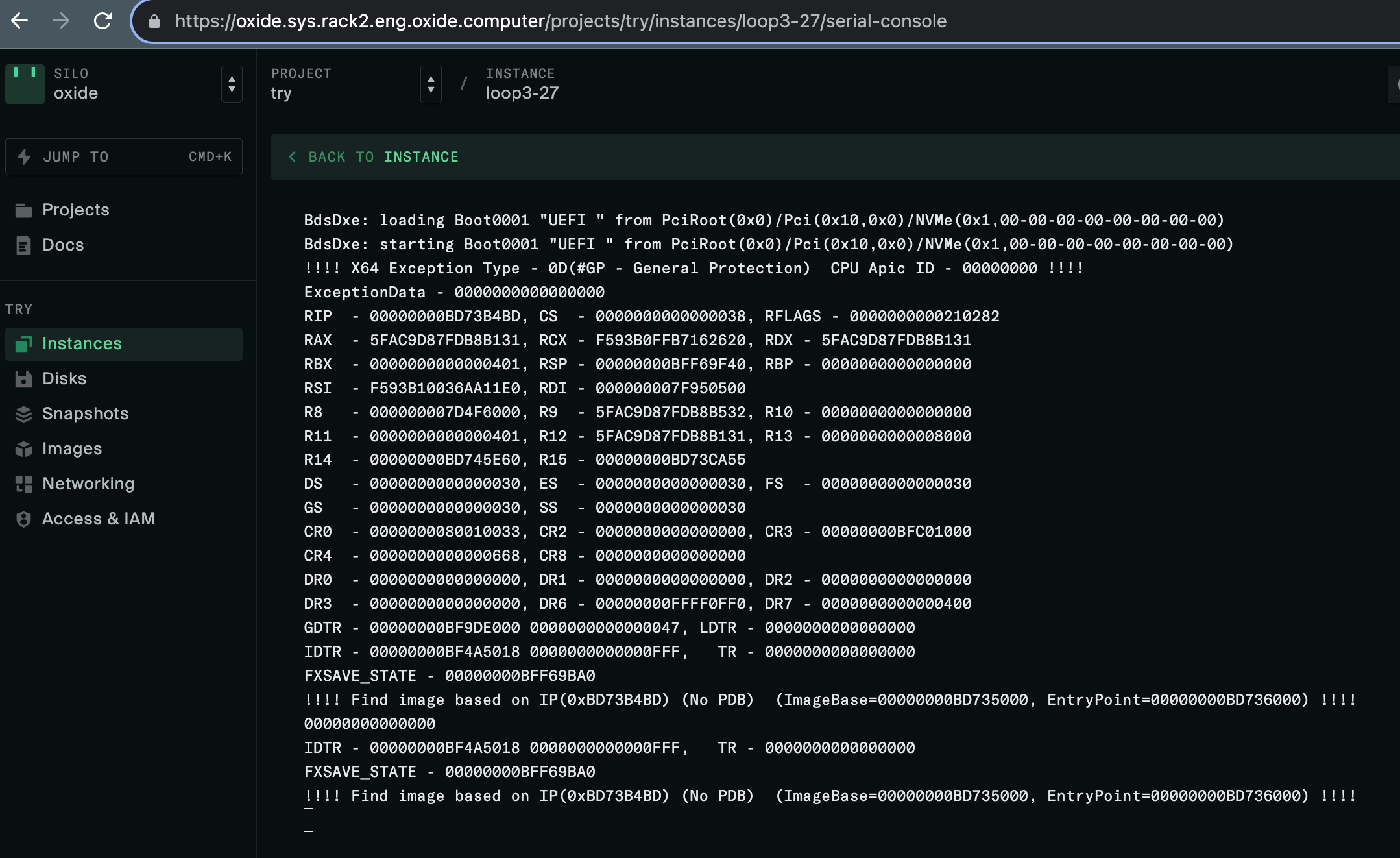Click the green oxide silo logo
1400x858 pixels.
pyautogui.click(x=24, y=84)
